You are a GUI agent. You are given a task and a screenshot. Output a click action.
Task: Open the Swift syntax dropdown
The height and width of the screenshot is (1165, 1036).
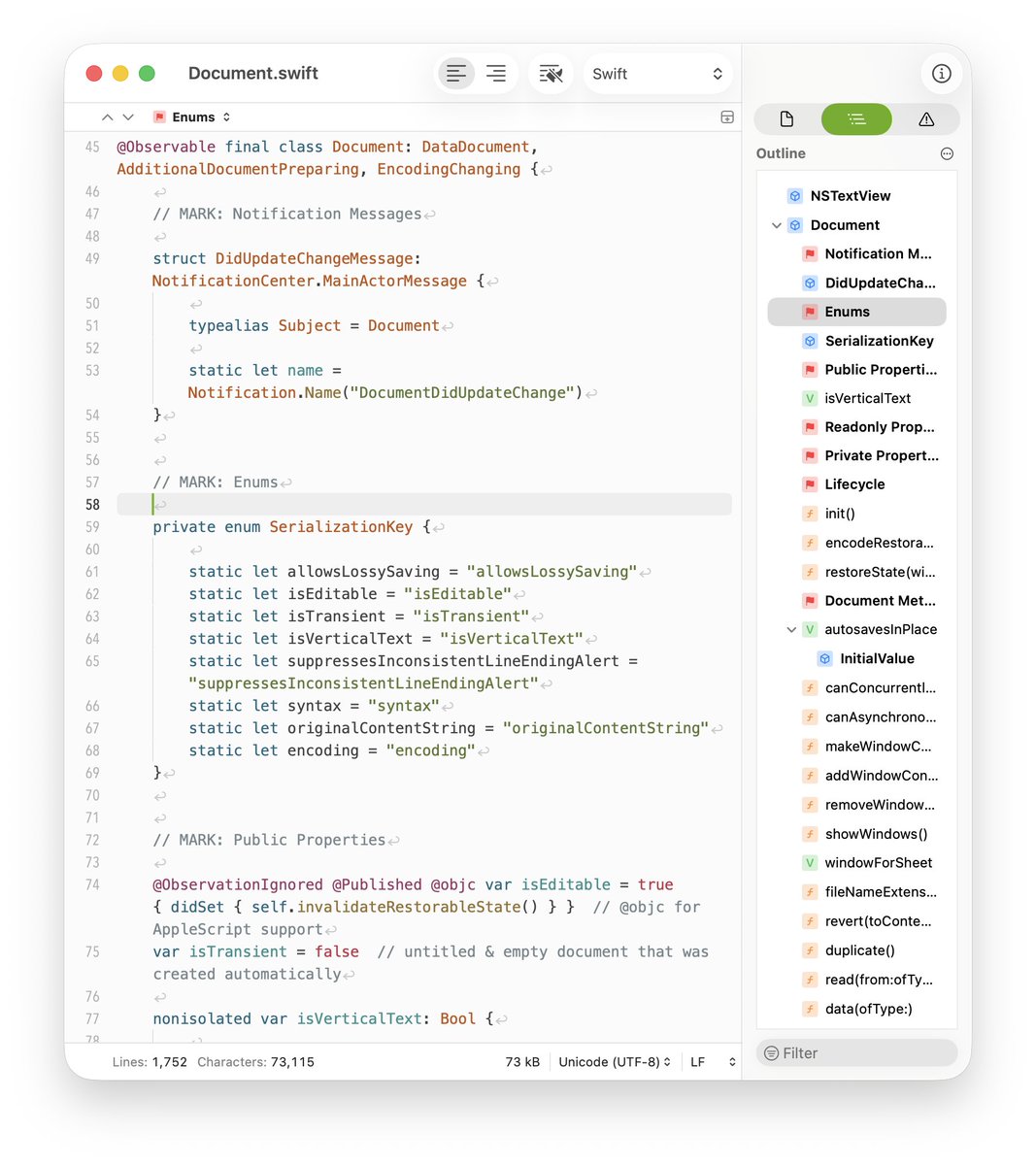(x=657, y=74)
